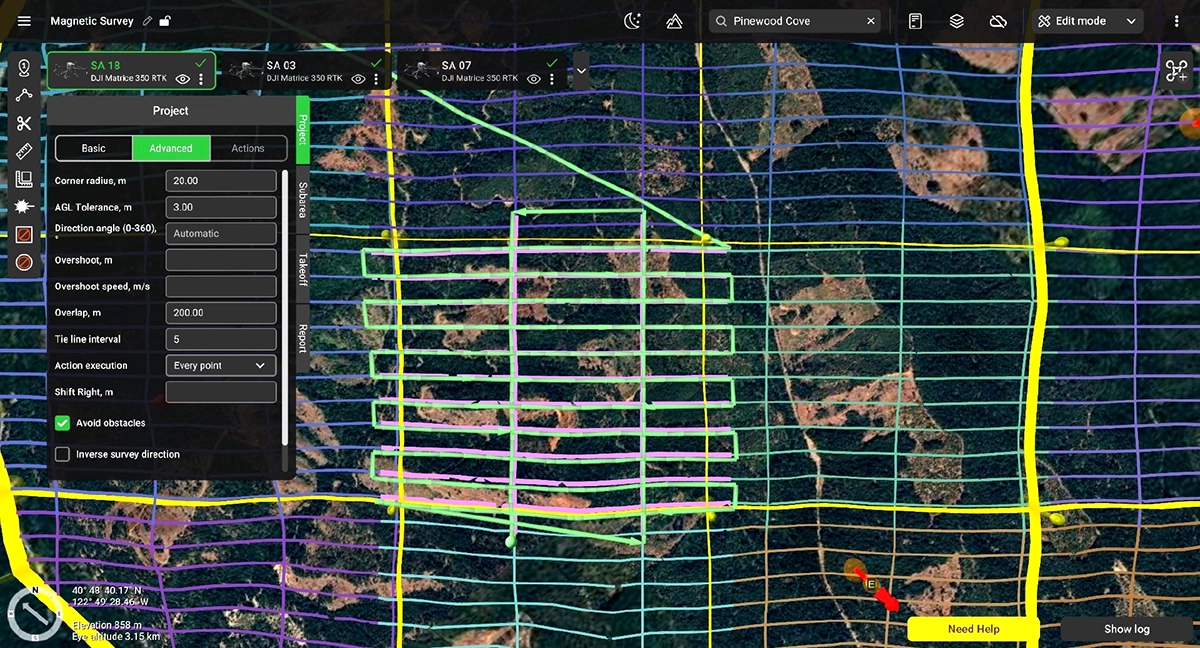This screenshot has width=1200, height=648.
Task: Open the Action execution Every point dropdown
Action: [220, 366]
